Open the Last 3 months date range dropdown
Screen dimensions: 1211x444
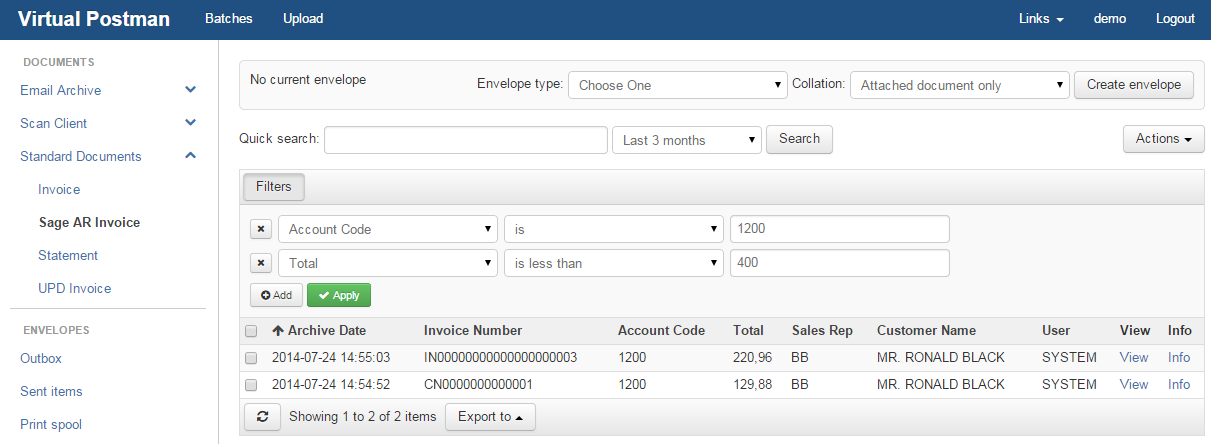(686, 140)
